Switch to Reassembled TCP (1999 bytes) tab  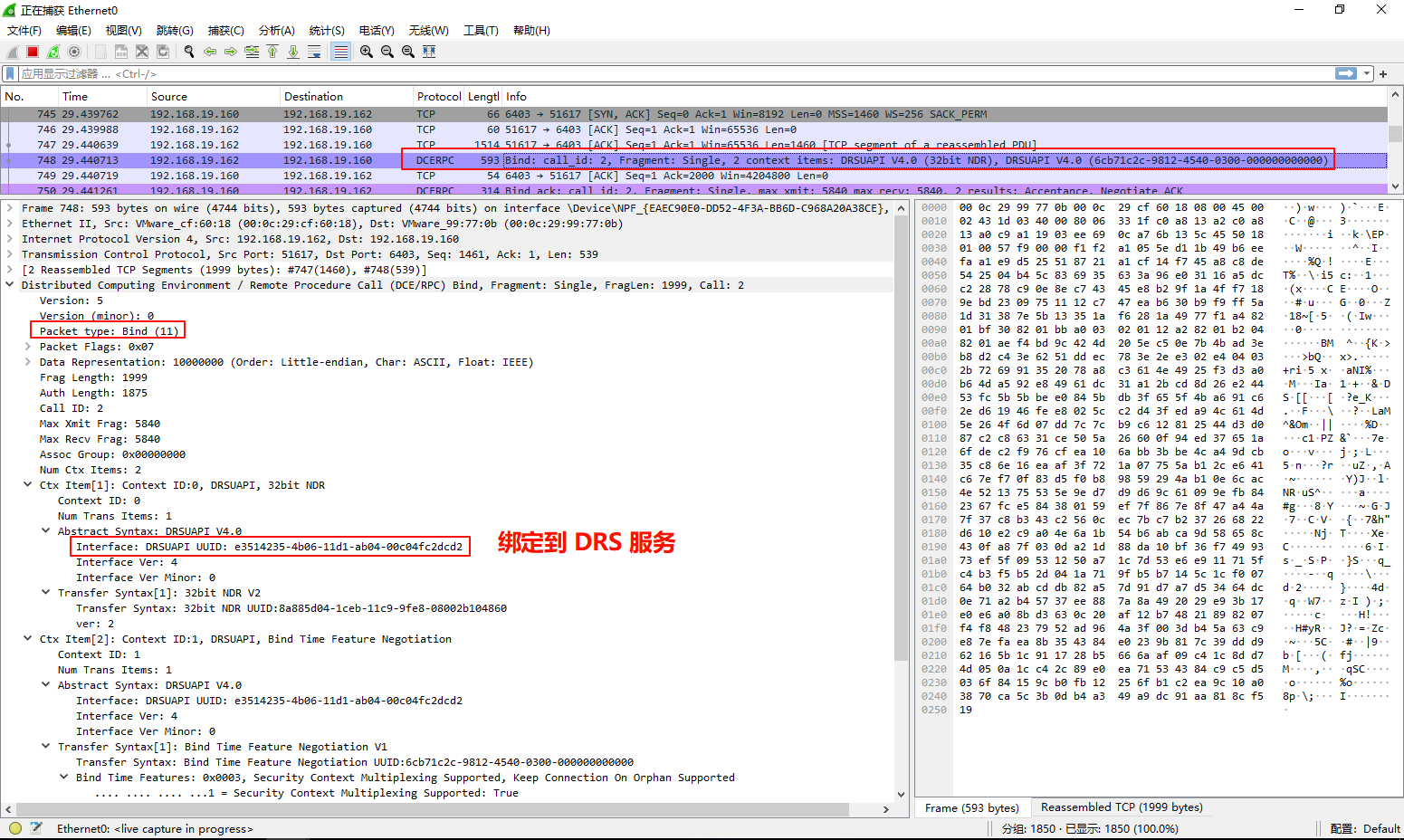(x=1121, y=807)
